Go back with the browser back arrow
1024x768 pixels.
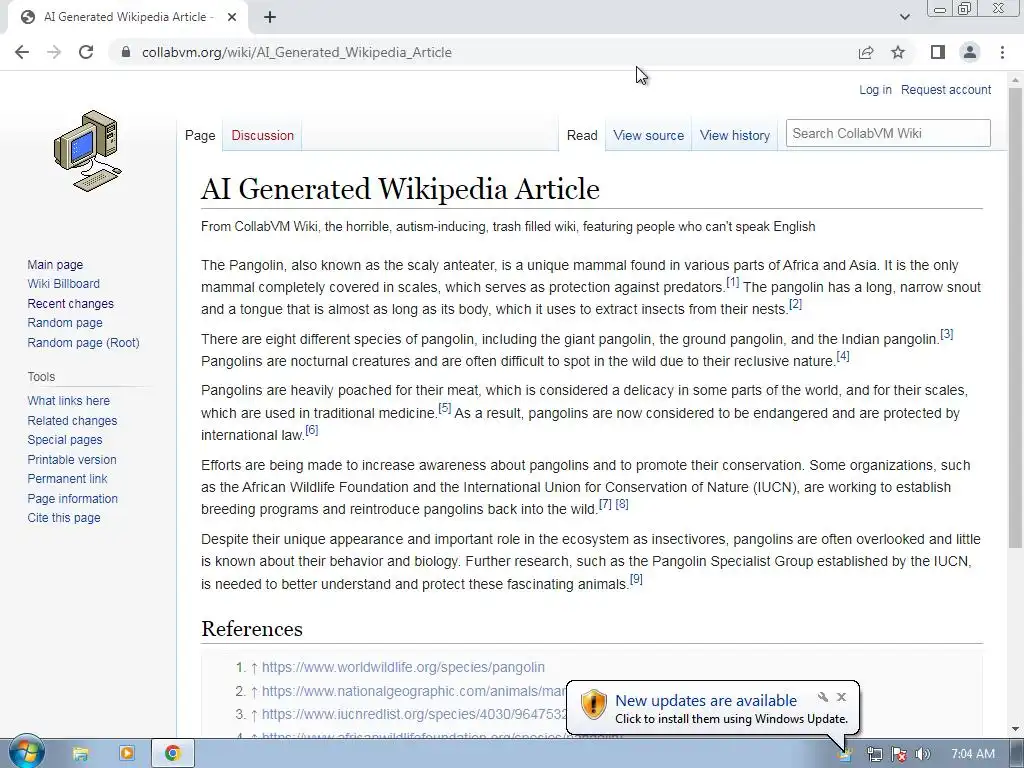pyautogui.click(x=22, y=52)
